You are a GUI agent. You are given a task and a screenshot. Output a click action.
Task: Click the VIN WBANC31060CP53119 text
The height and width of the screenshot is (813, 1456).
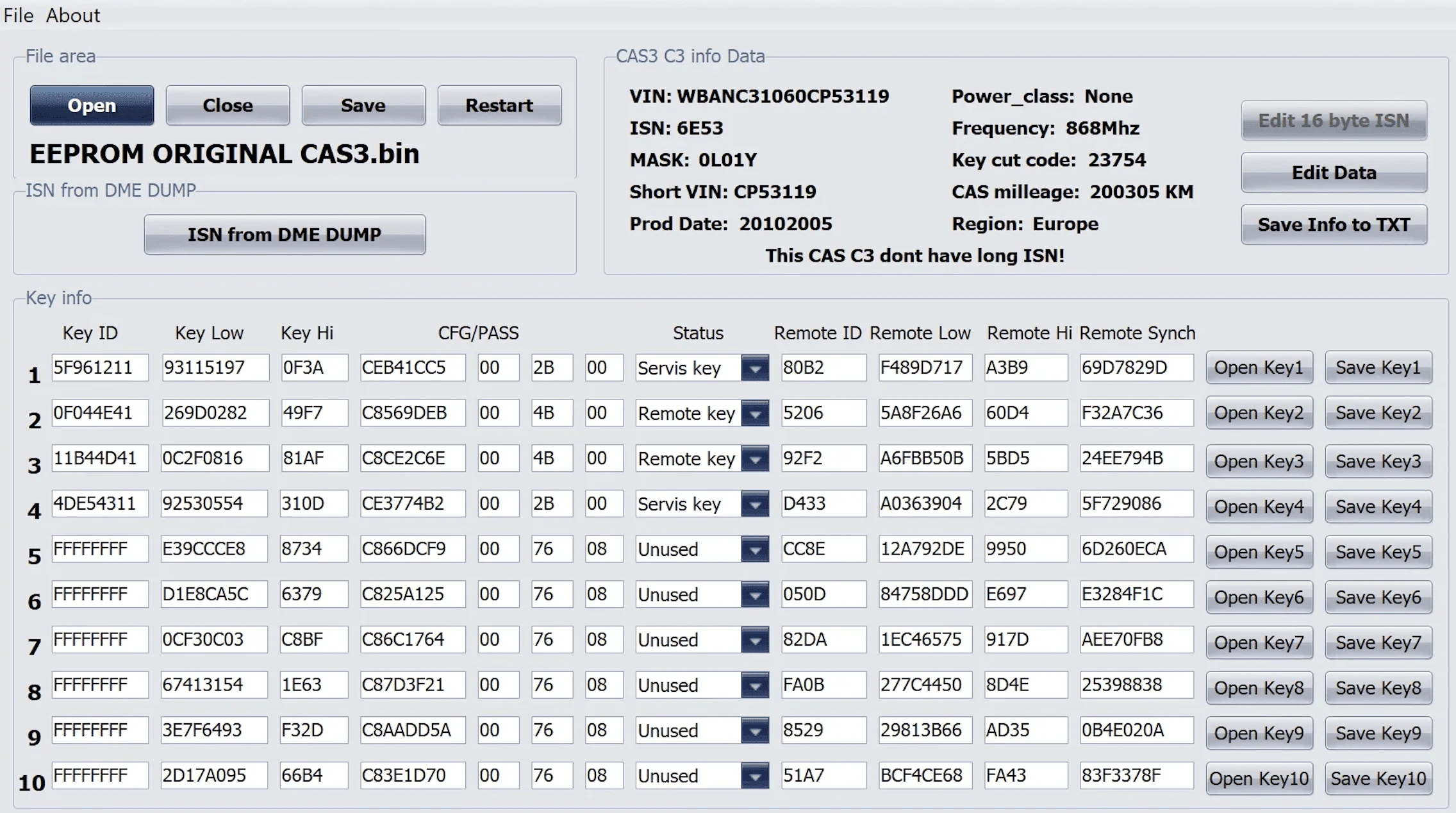click(759, 96)
